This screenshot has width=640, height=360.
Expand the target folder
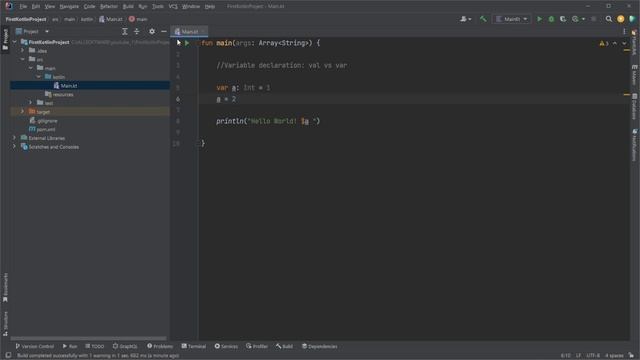click(23, 111)
